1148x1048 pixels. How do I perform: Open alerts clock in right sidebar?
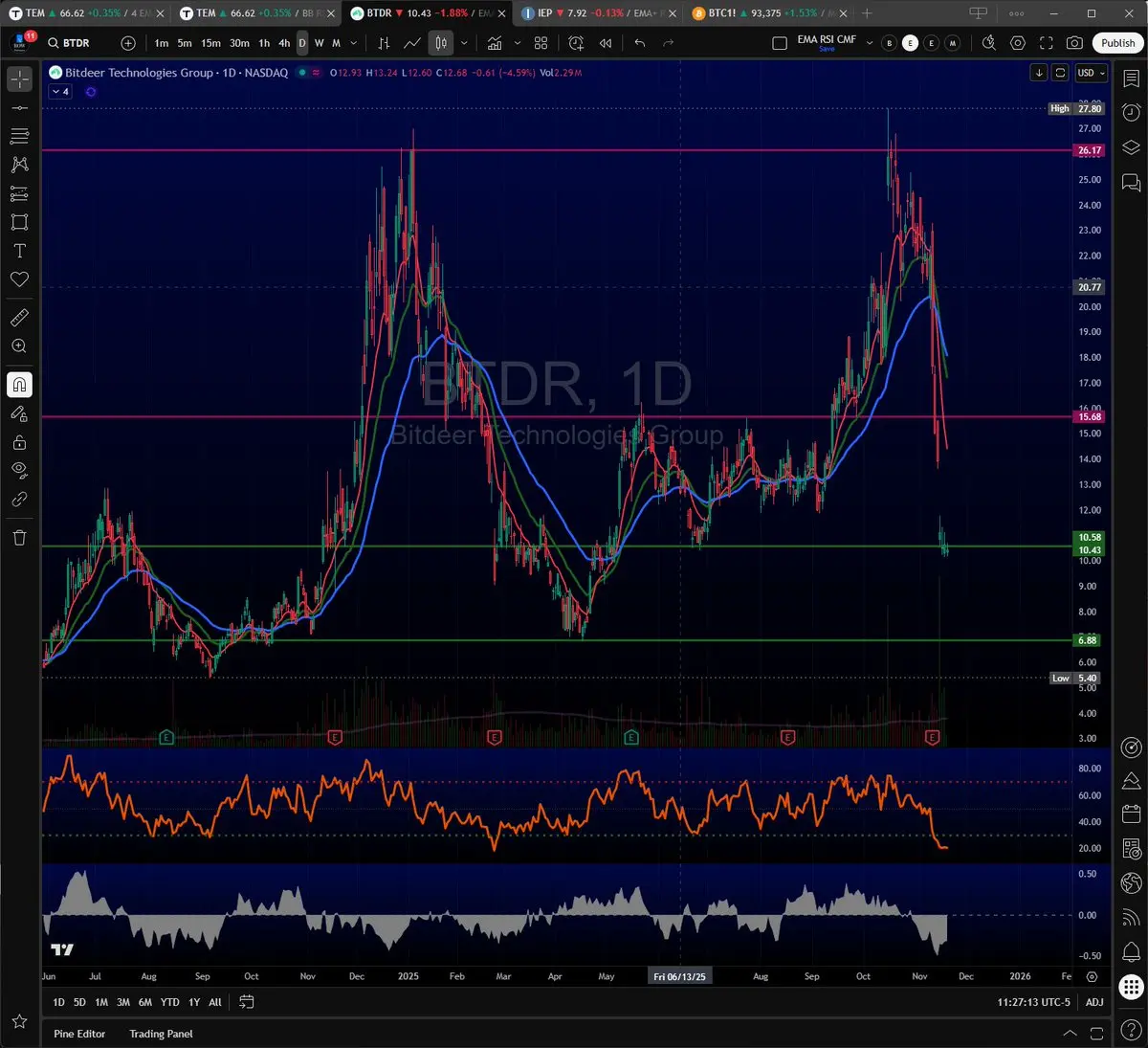point(1131,112)
